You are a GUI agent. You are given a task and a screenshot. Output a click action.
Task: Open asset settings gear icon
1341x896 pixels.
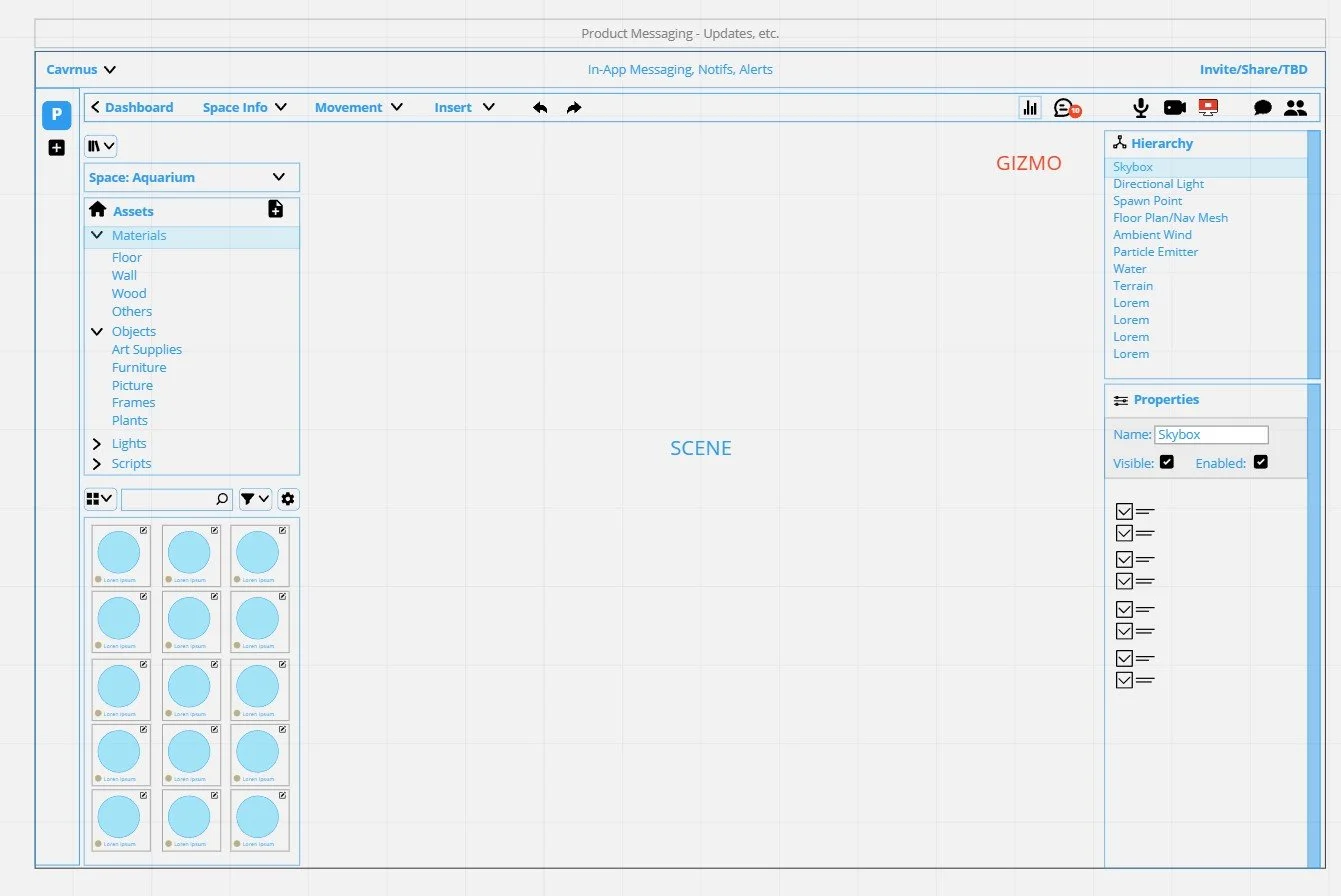(288, 499)
